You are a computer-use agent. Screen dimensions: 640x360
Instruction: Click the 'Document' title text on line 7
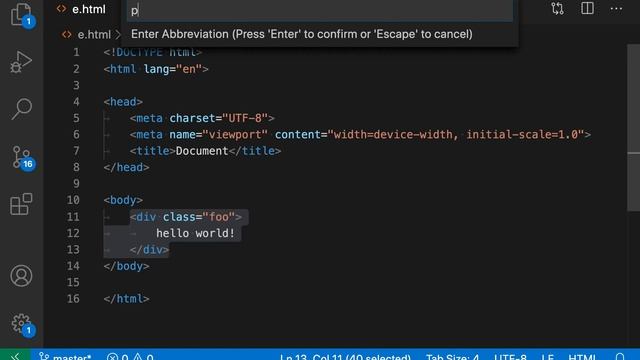(x=202, y=151)
